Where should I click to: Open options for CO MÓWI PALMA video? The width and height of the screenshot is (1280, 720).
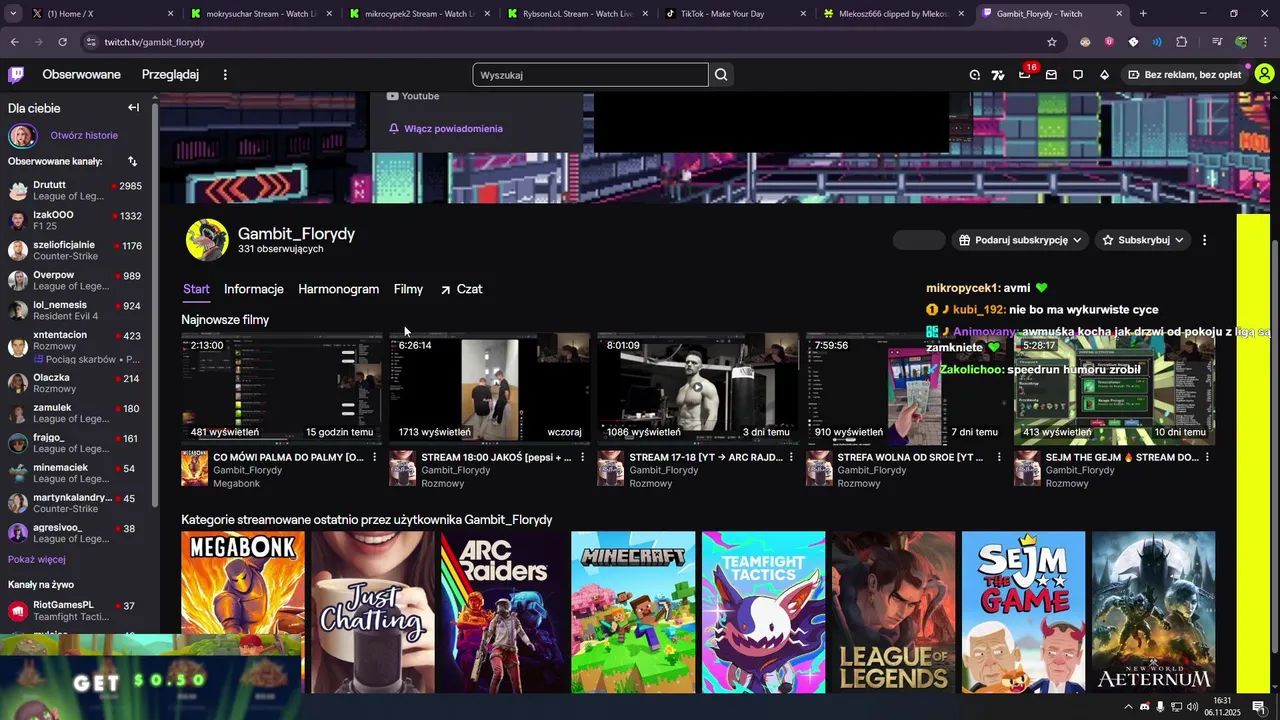(x=375, y=457)
